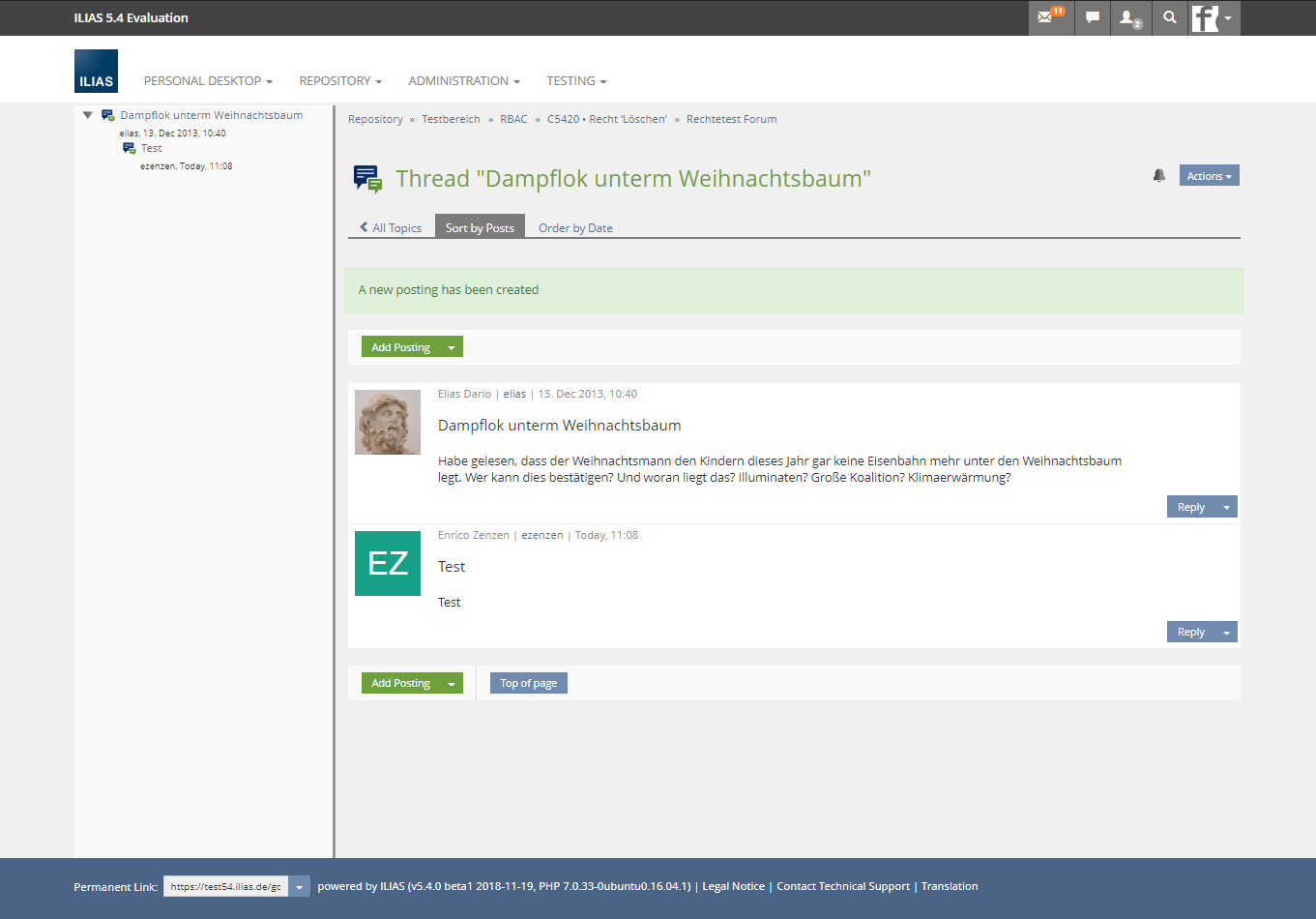
Task: Click forum thread icon beside Dampflok tree entry
Action: (x=108, y=115)
